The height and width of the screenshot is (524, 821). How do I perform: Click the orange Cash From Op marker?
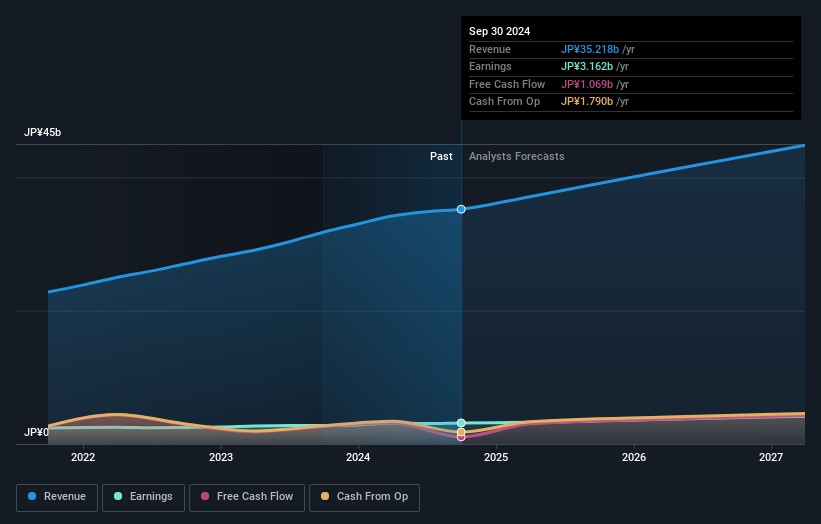point(461,432)
